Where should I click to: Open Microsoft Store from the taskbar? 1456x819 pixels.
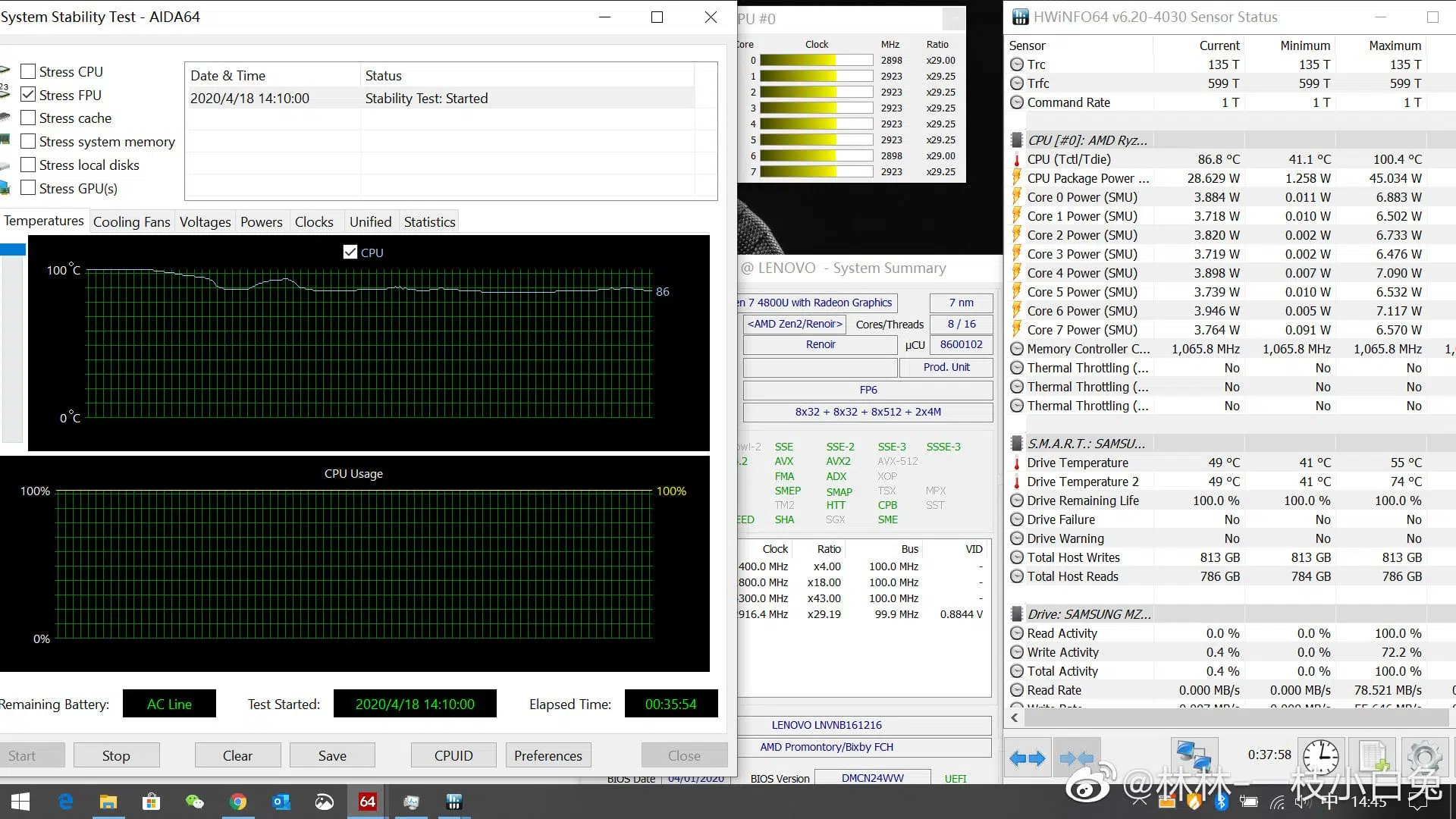[151, 802]
